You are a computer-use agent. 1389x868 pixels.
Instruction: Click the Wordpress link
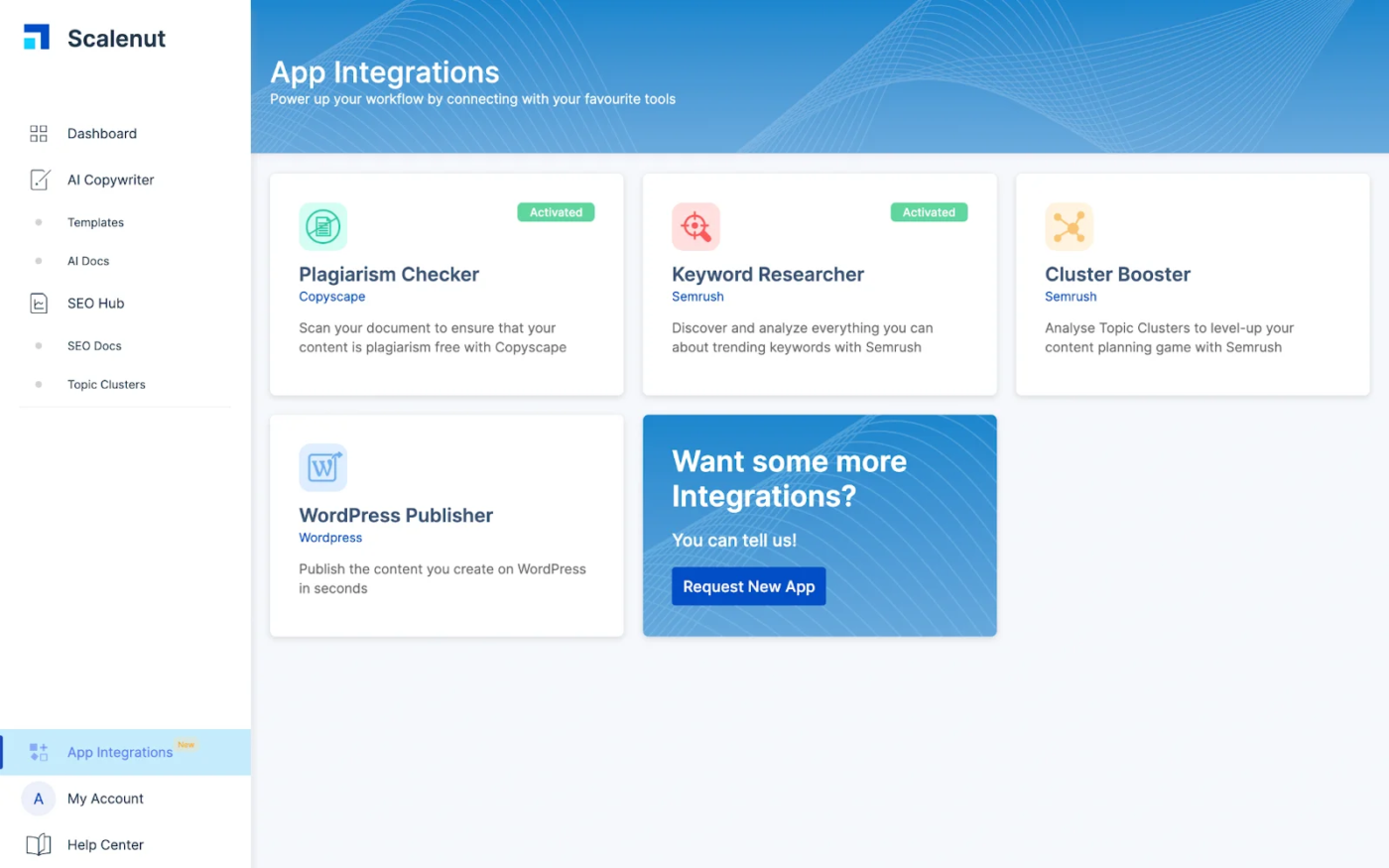[330, 538]
